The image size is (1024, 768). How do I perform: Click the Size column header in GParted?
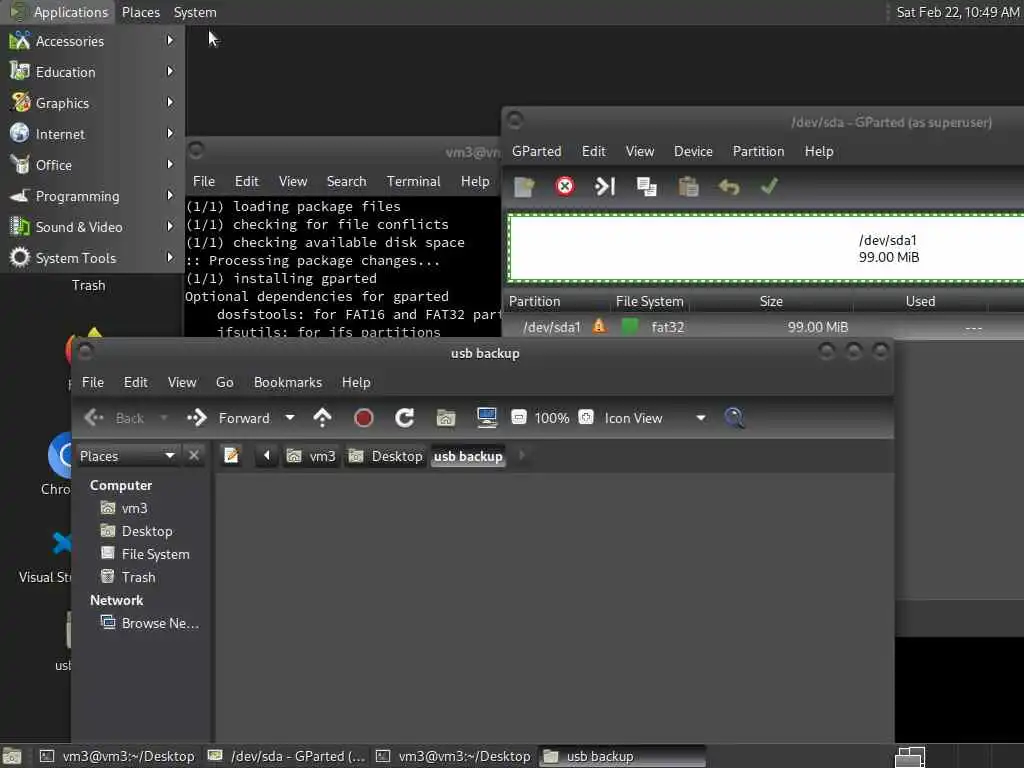(x=771, y=301)
